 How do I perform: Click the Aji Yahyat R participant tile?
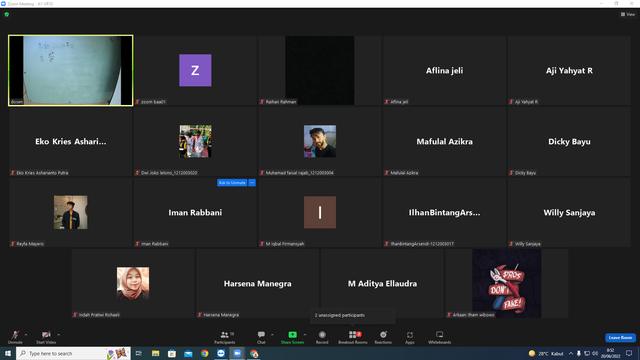click(x=569, y=70)
